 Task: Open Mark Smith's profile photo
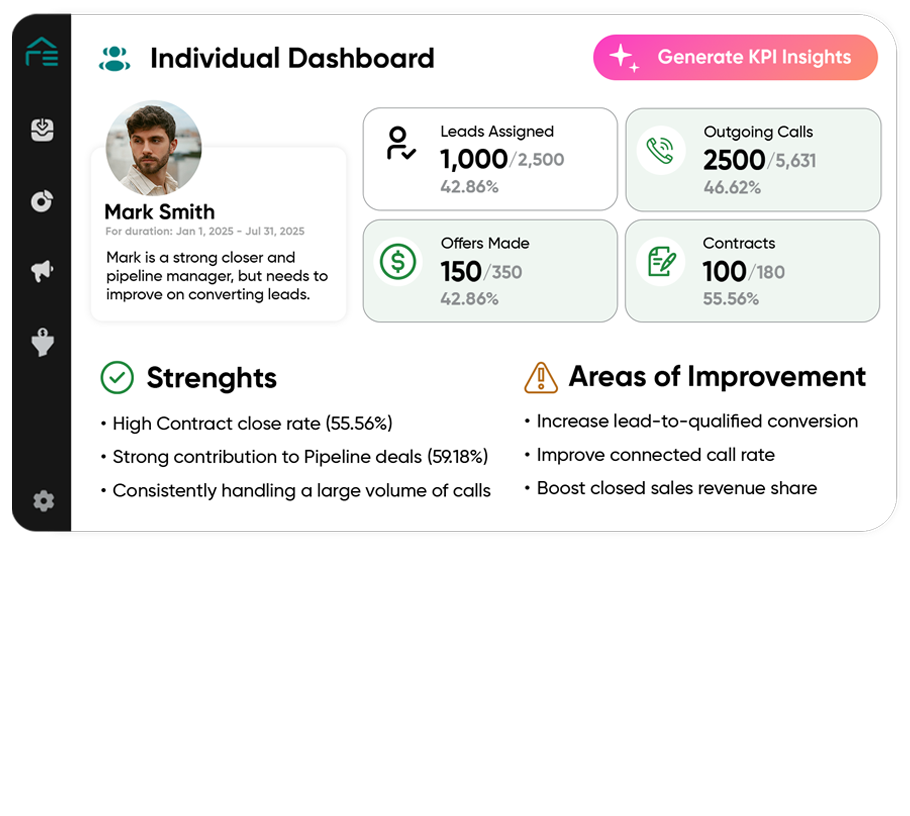[154, 148]
